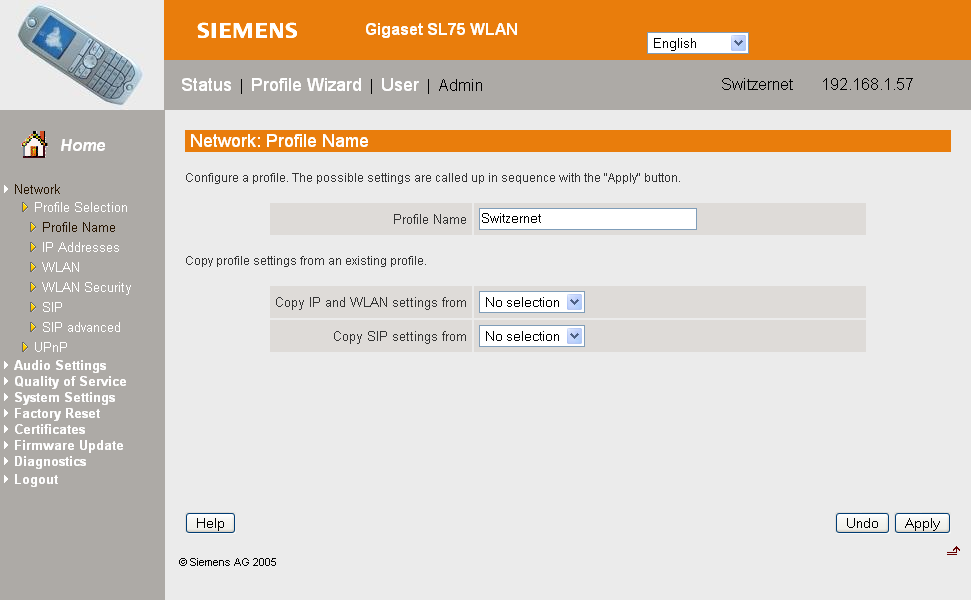
Task: Focus the Profile Name input field
Action: coord(588,219)
